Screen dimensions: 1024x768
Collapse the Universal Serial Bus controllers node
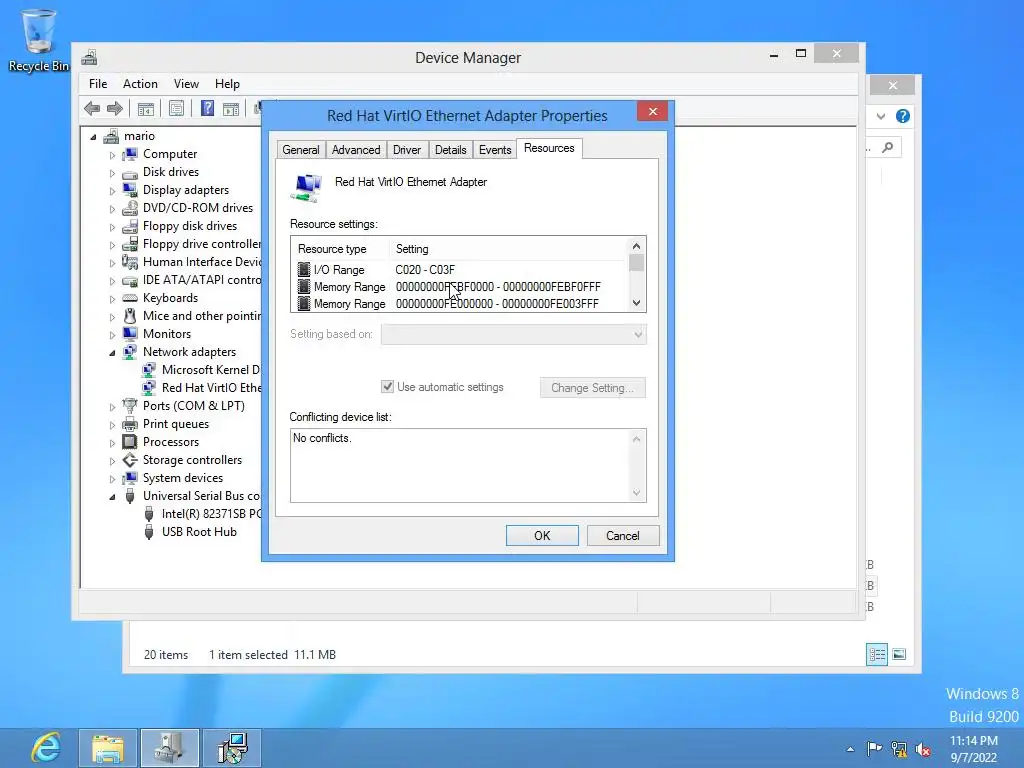tap(112, 497)
